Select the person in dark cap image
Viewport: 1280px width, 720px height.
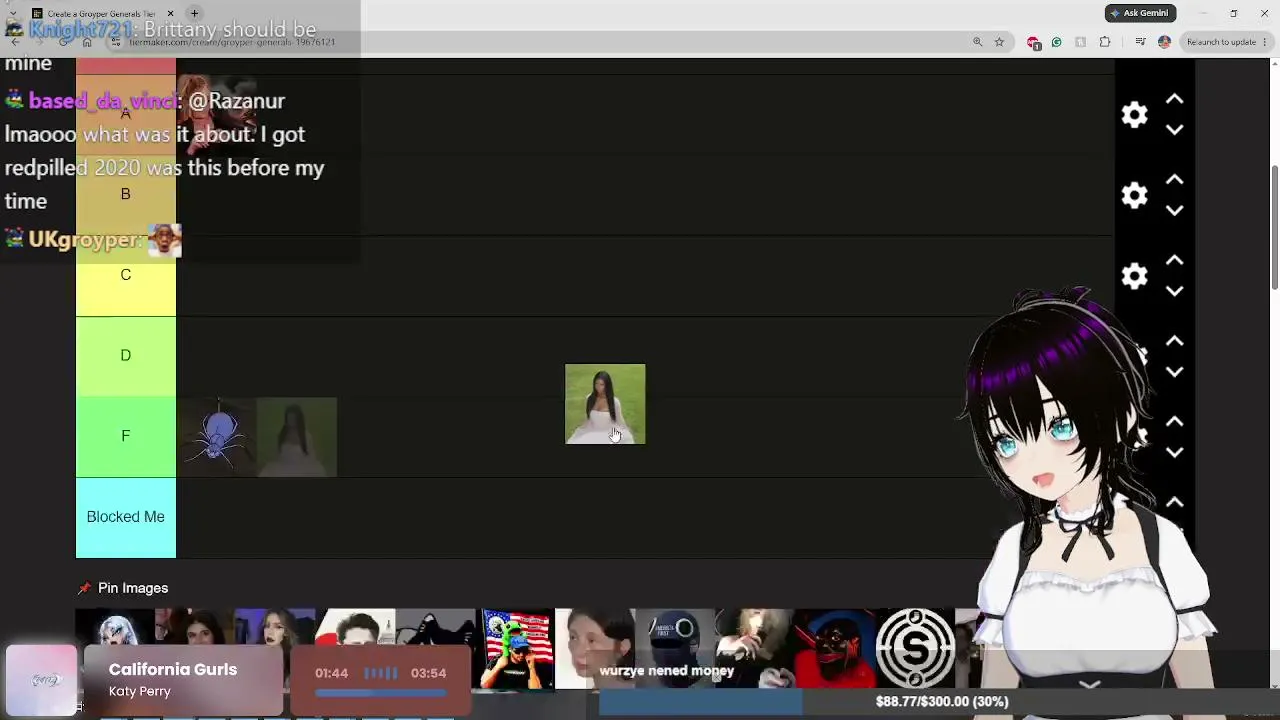click(675, 648)
